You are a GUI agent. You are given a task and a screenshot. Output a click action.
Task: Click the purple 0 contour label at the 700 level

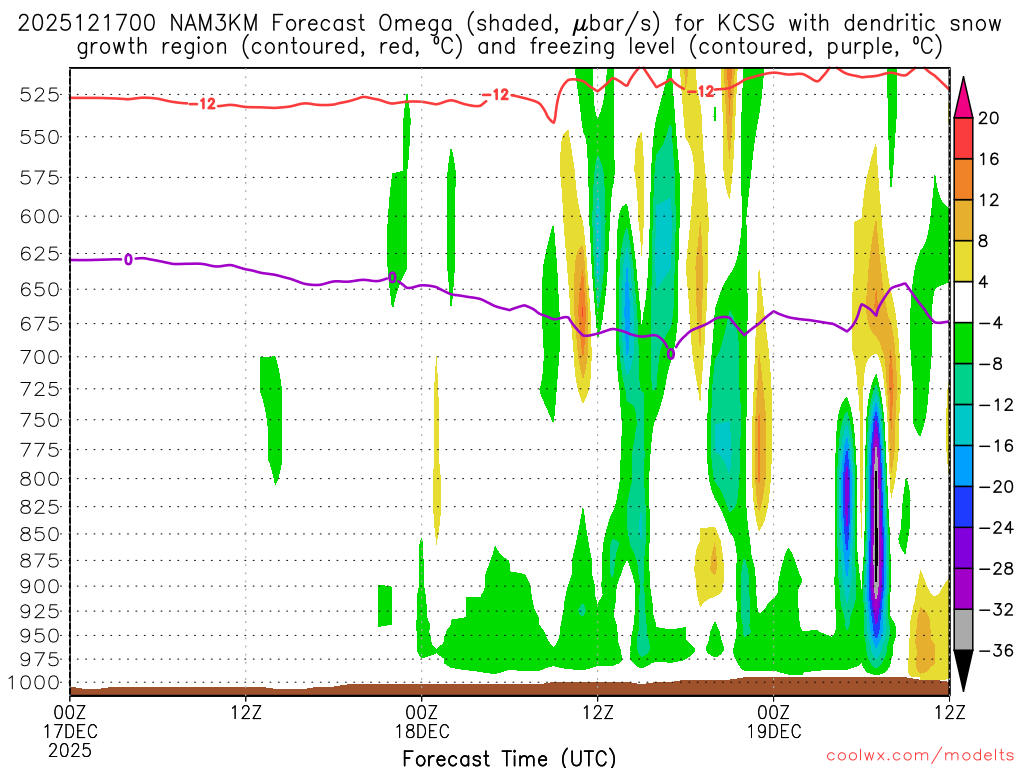click(671, 354)
